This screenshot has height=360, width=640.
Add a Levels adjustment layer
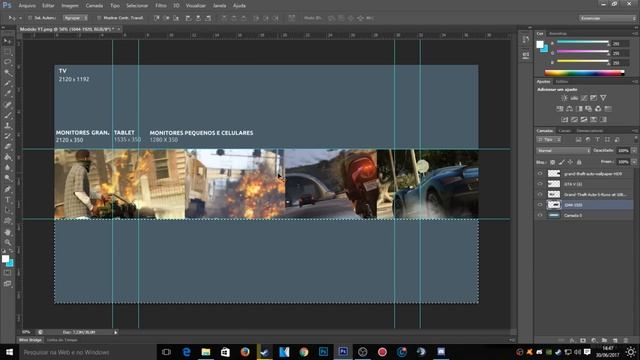(574, 98)
